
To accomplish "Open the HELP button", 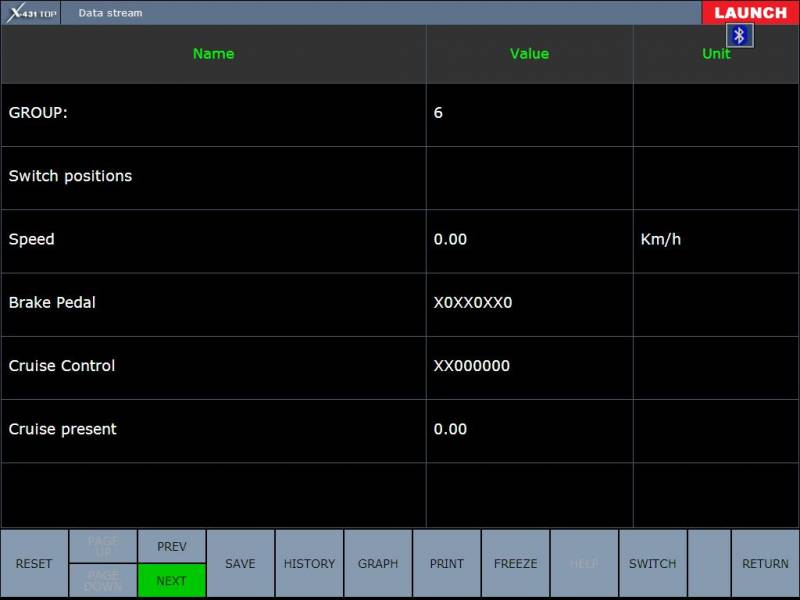I will [584, 564].
